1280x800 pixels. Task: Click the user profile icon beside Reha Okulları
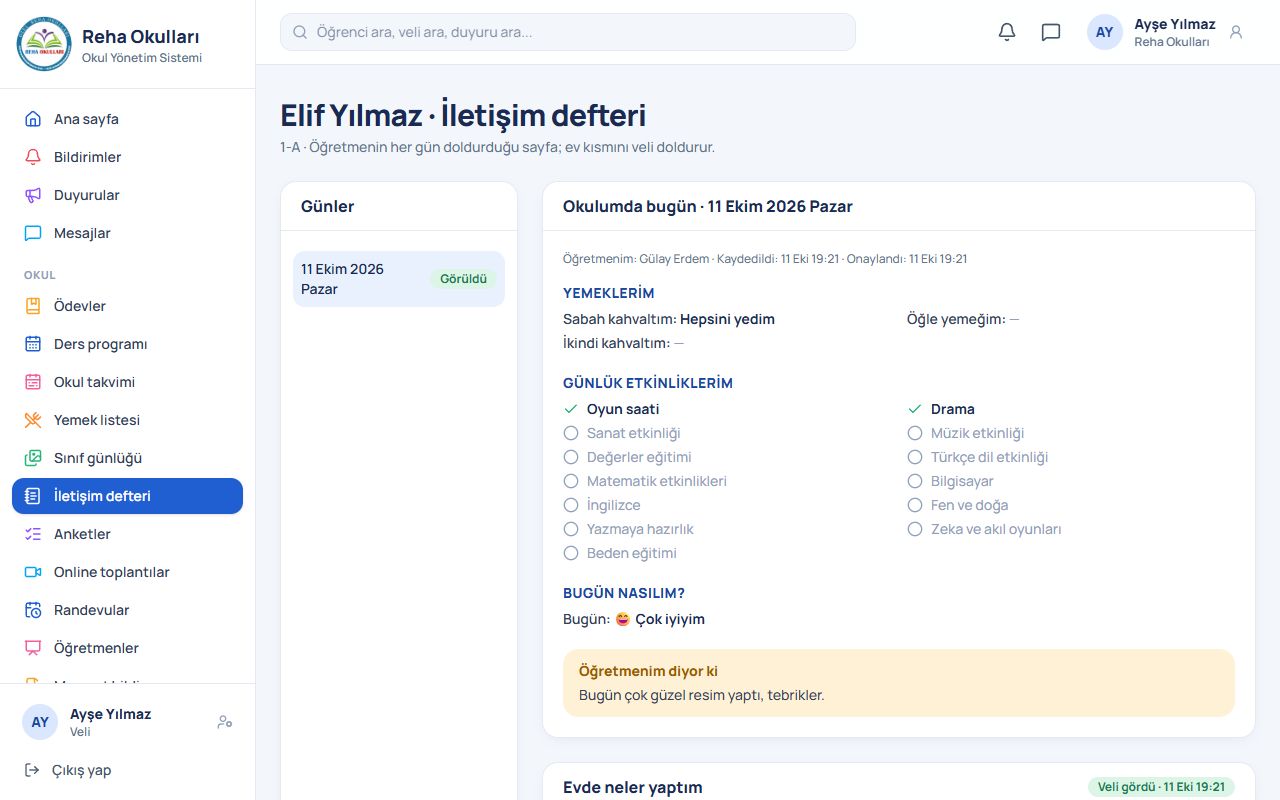[1236, 32]
